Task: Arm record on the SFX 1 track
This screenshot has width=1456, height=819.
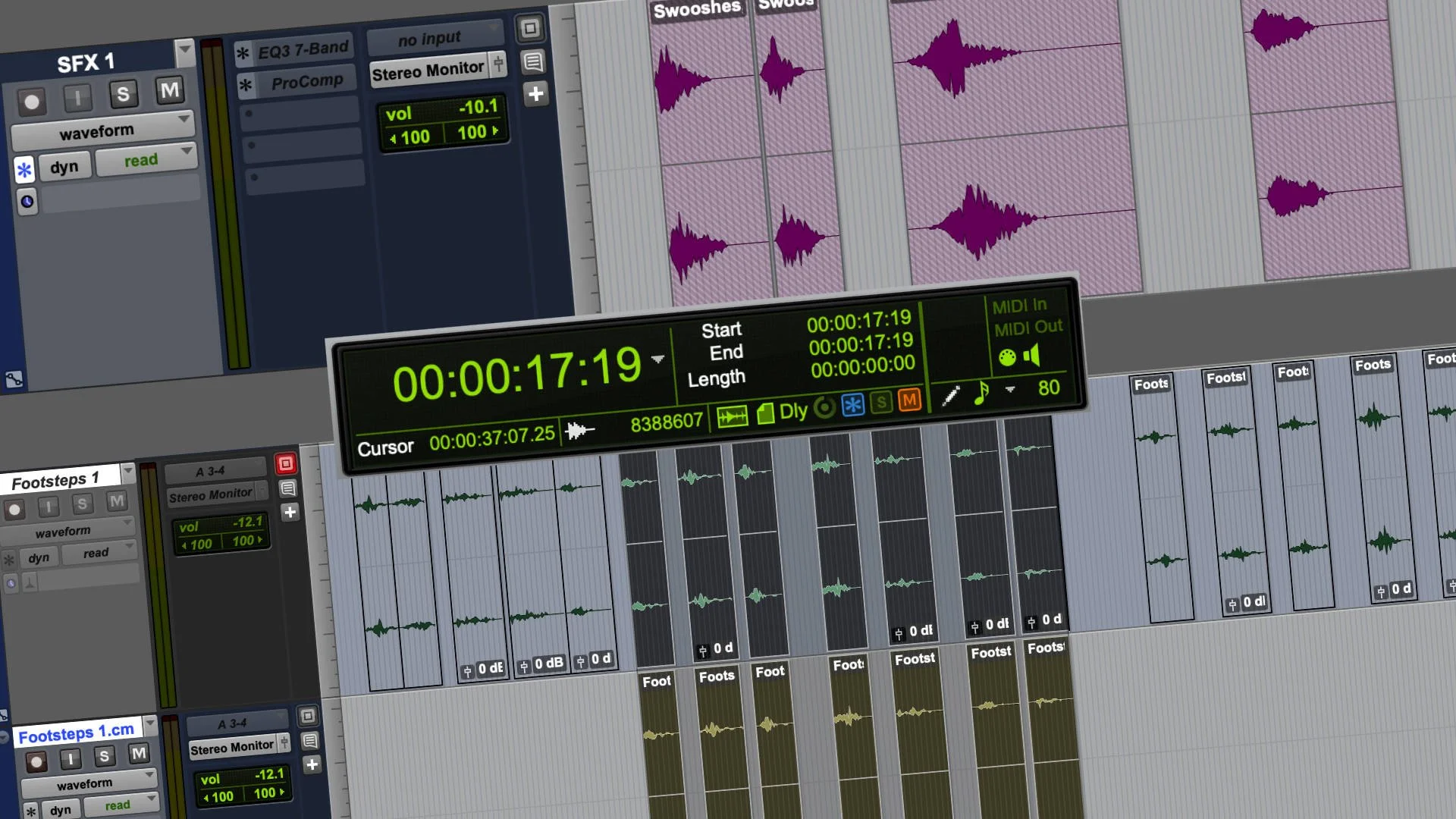Action: point(31,102)
